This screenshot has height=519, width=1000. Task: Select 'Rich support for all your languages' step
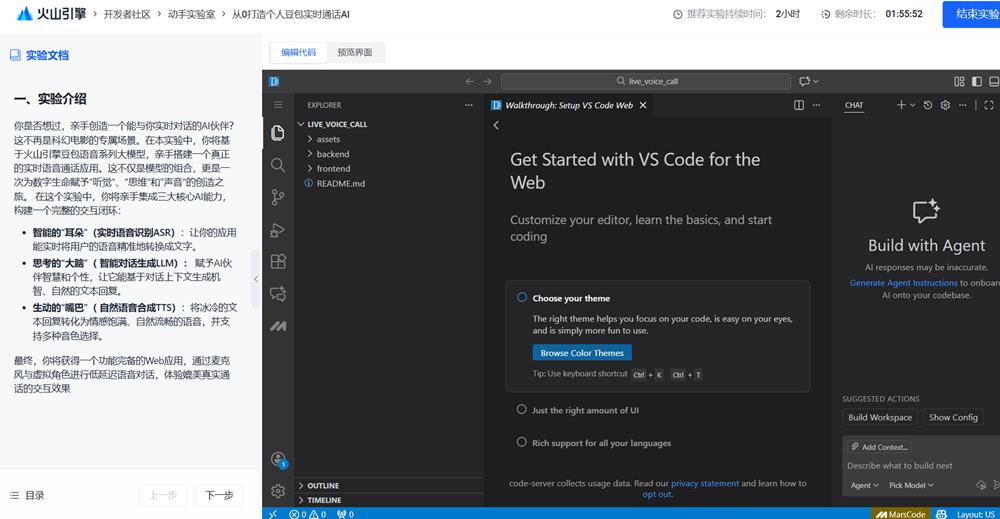click(522, 442)
